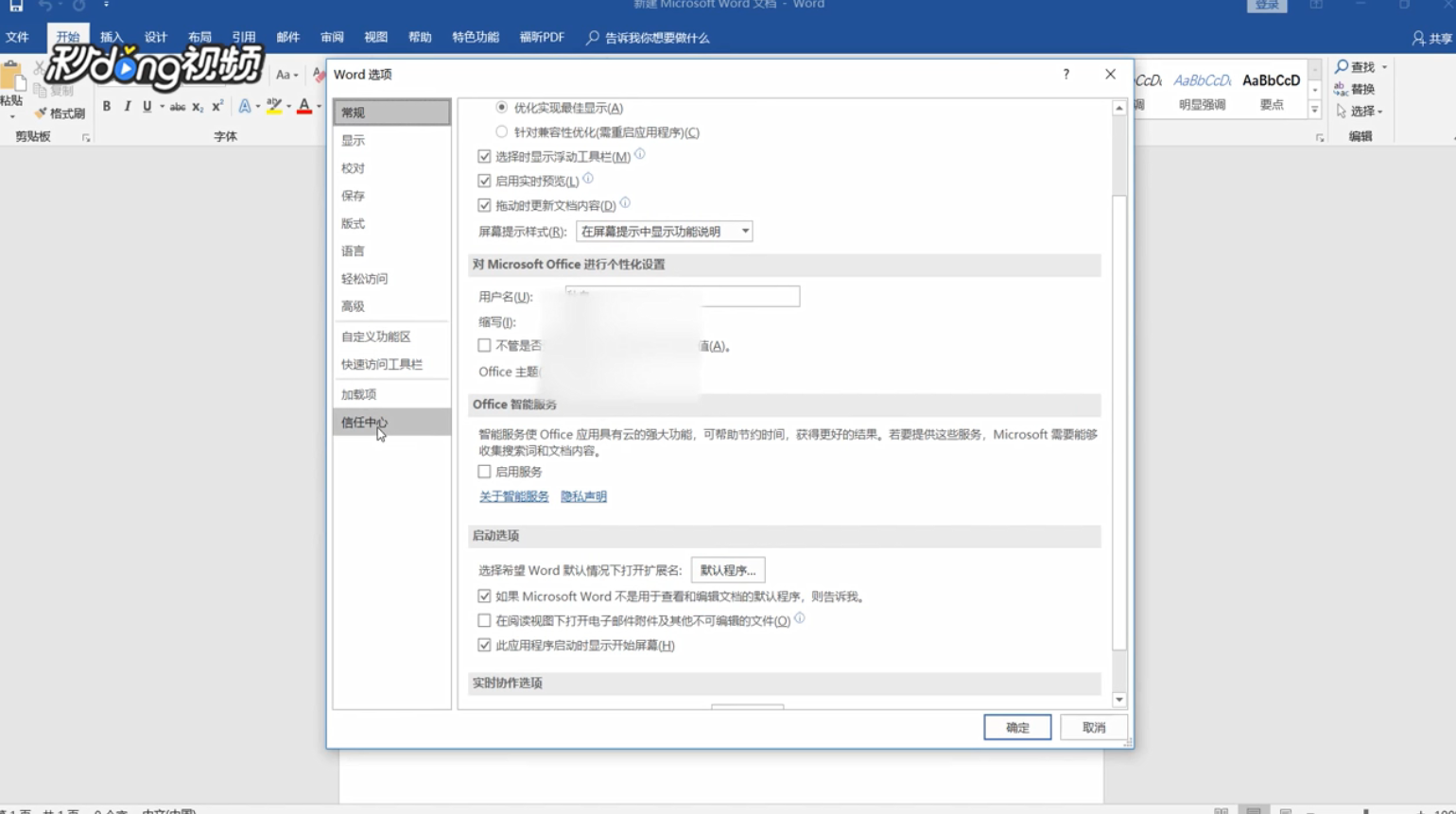
Task: Click the 确定 button
Action: click(1017, 727)
